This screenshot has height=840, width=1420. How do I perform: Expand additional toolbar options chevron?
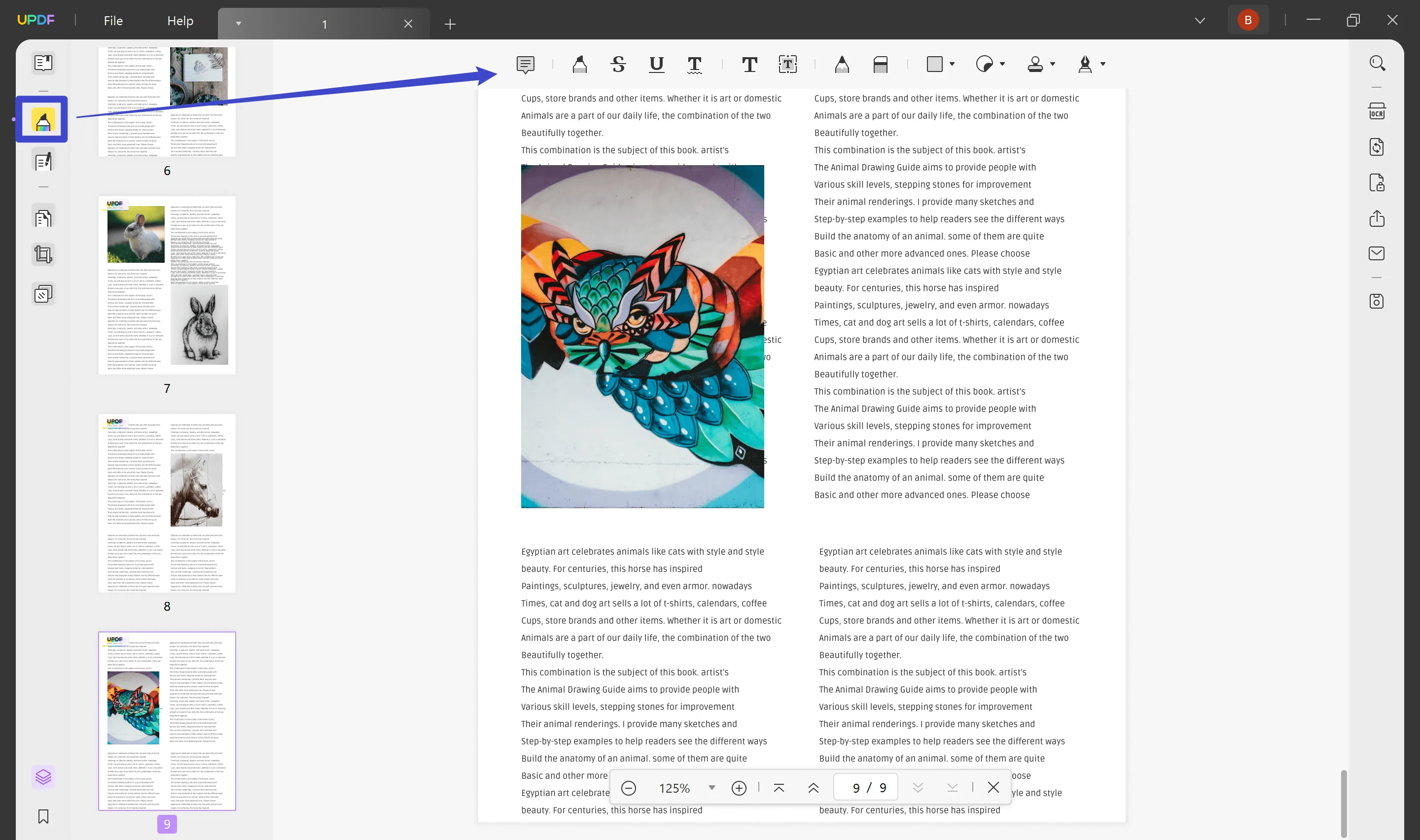(x=1200, y=20)
